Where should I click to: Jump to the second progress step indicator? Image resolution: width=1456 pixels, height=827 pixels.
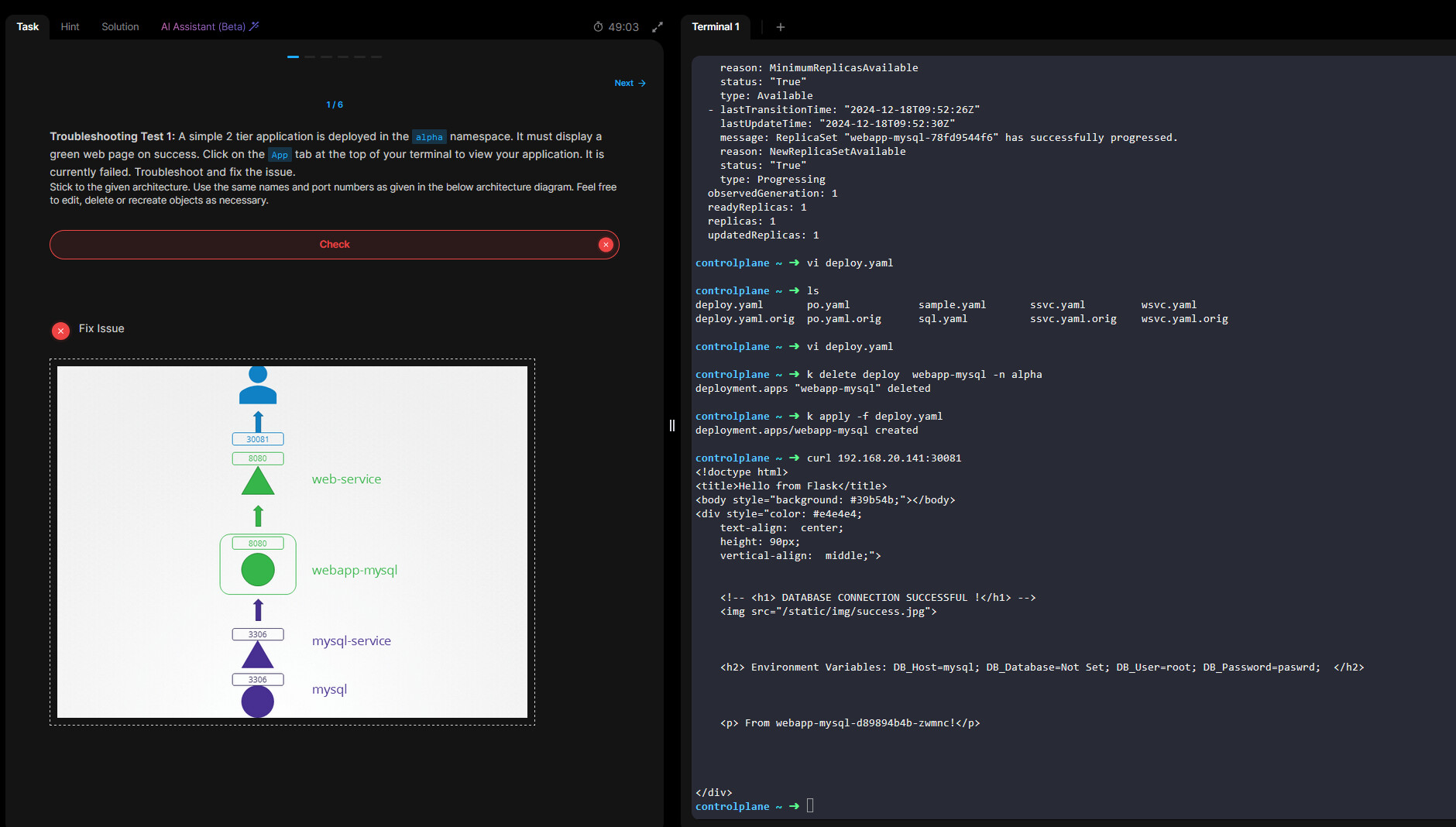pyautogui.click(x=310, y=57)
